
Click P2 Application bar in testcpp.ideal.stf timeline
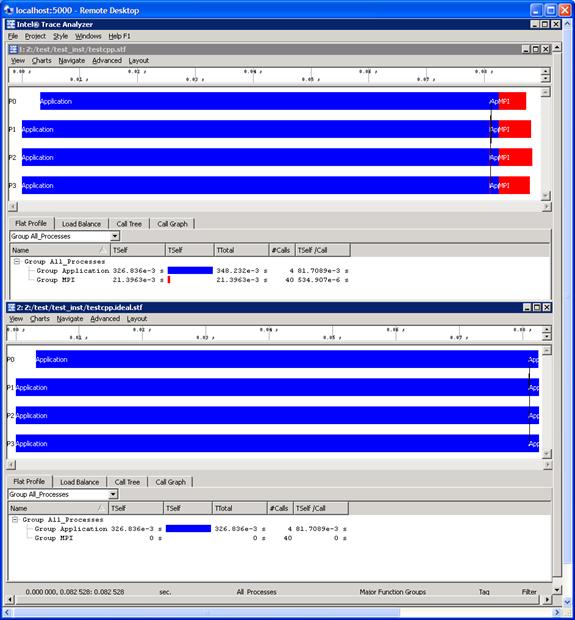point(272,416)
